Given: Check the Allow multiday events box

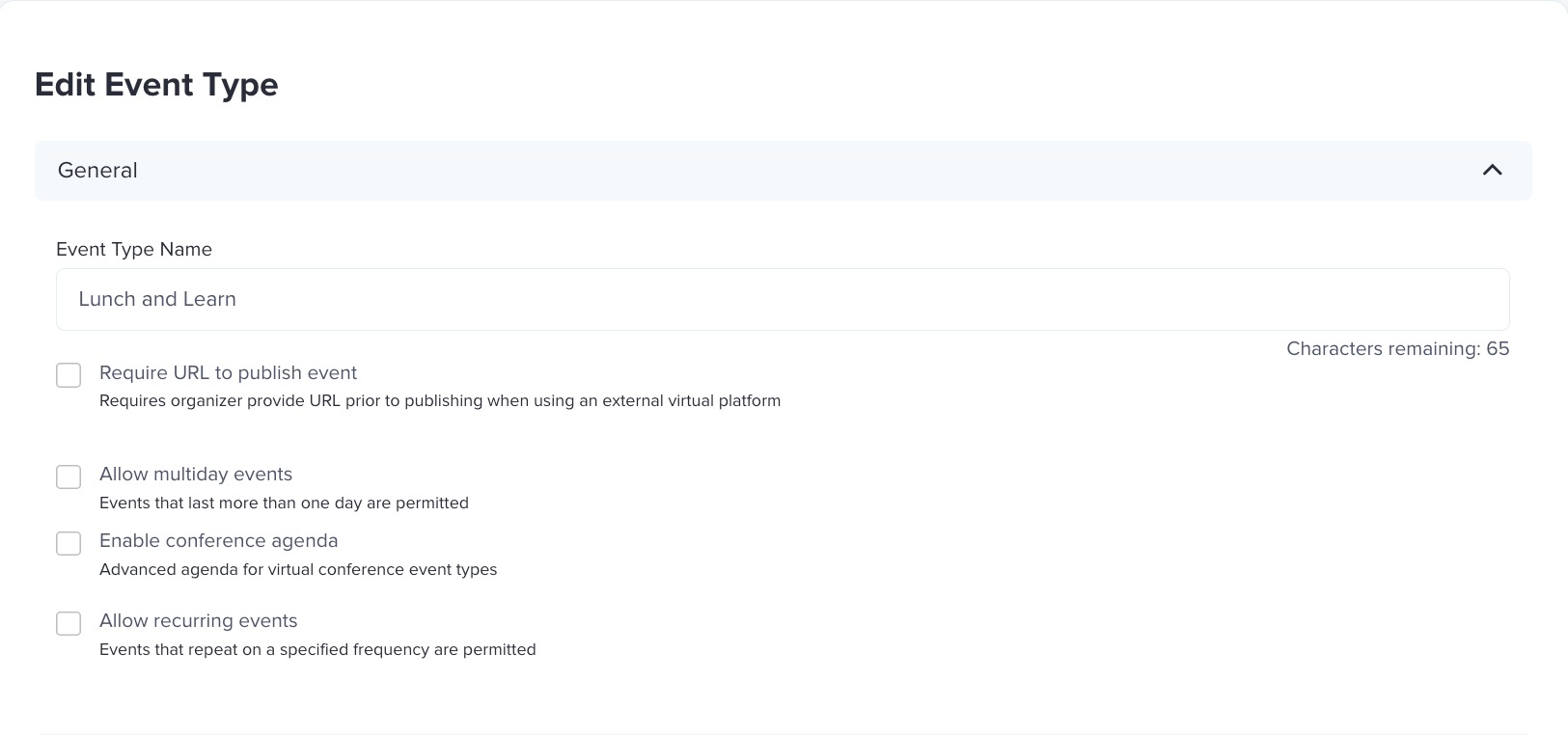Looking at the screenshot, I should (69, 476).
